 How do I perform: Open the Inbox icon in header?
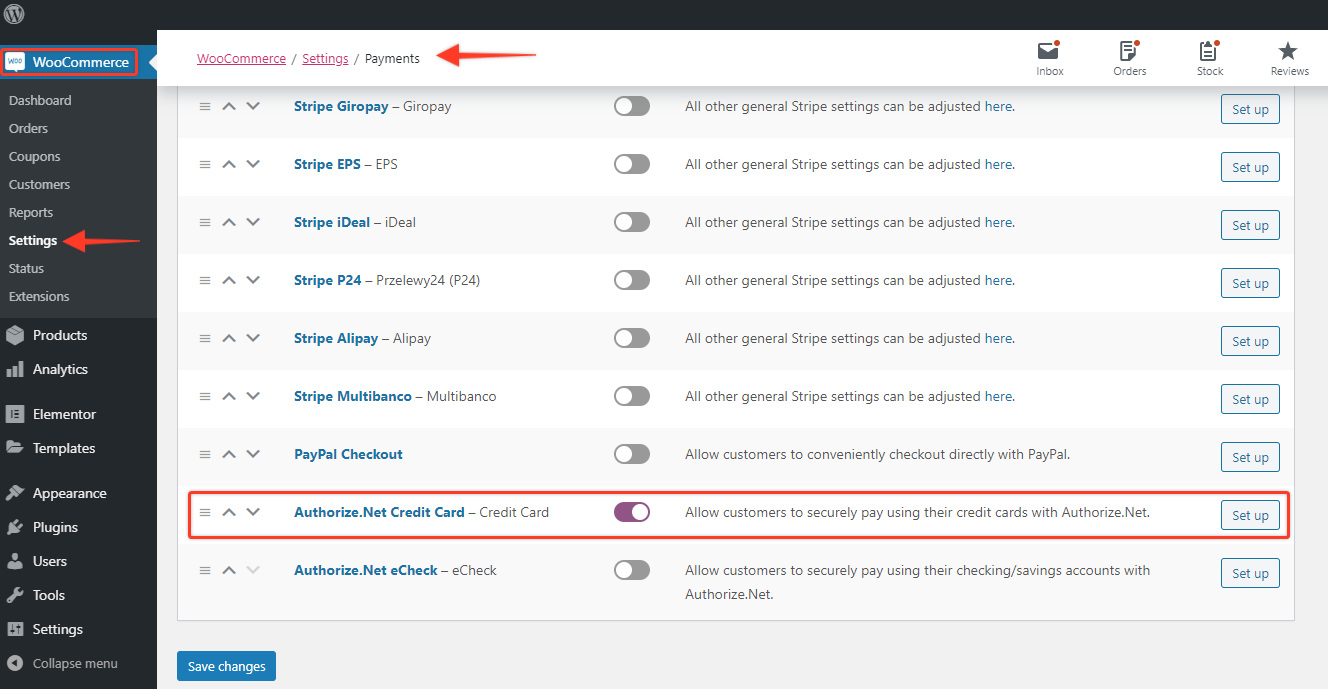[x=1049, y=52]
